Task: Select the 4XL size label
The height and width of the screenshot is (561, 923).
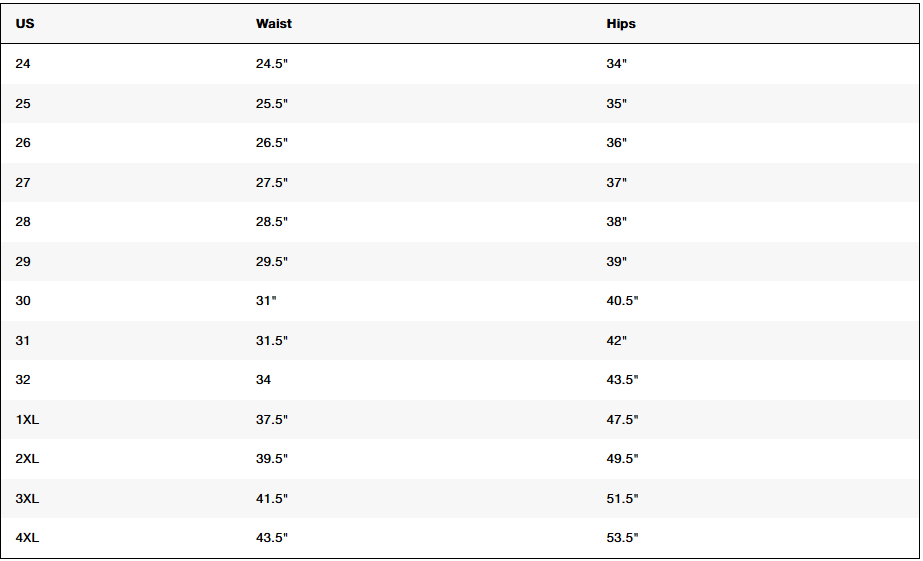Action: click(x=27, y=537)
